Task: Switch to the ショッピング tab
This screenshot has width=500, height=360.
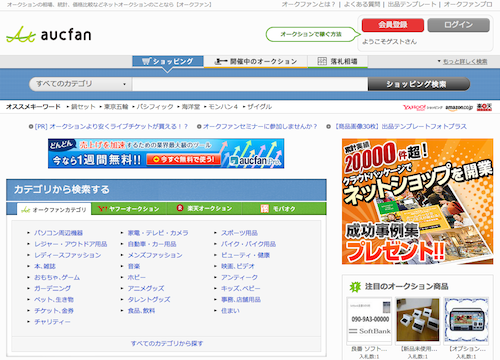Action: [x=168, y=61]
